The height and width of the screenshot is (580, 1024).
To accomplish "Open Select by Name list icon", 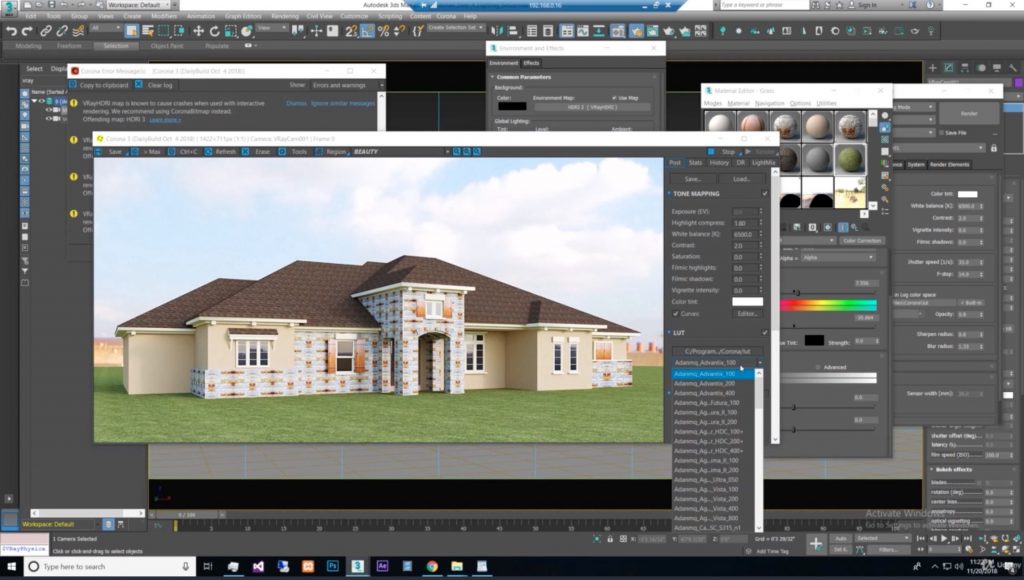I will coord(148,31).
